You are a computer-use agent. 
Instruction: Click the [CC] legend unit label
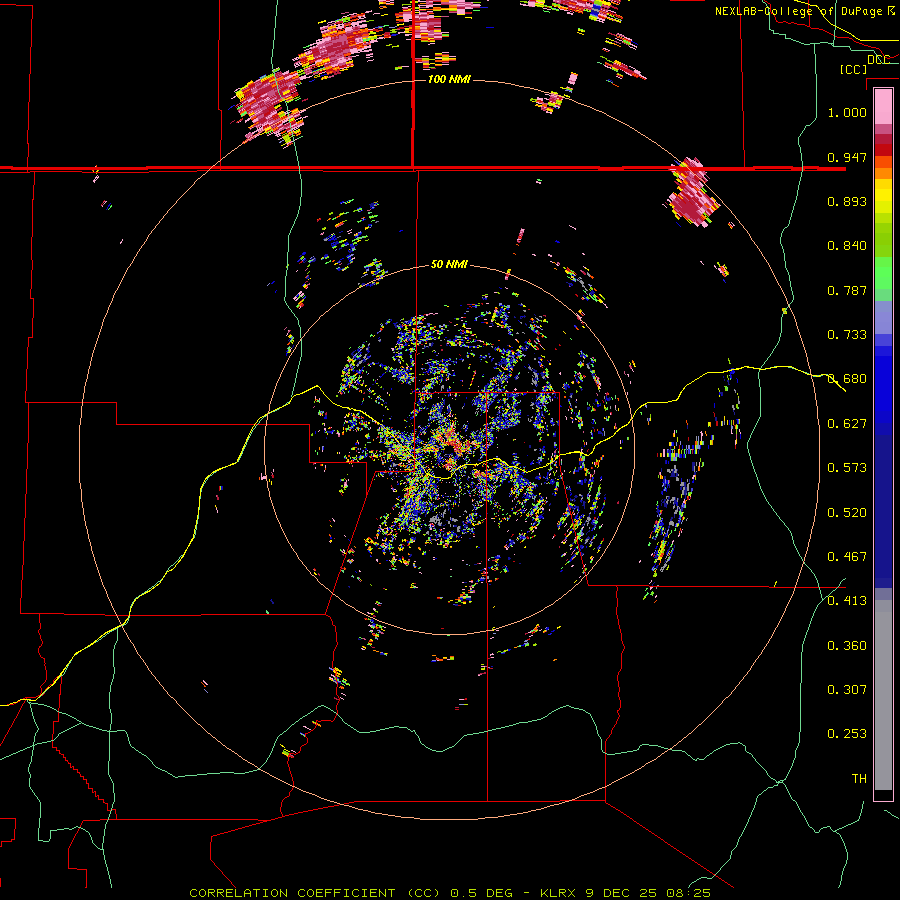click(853, 69)
